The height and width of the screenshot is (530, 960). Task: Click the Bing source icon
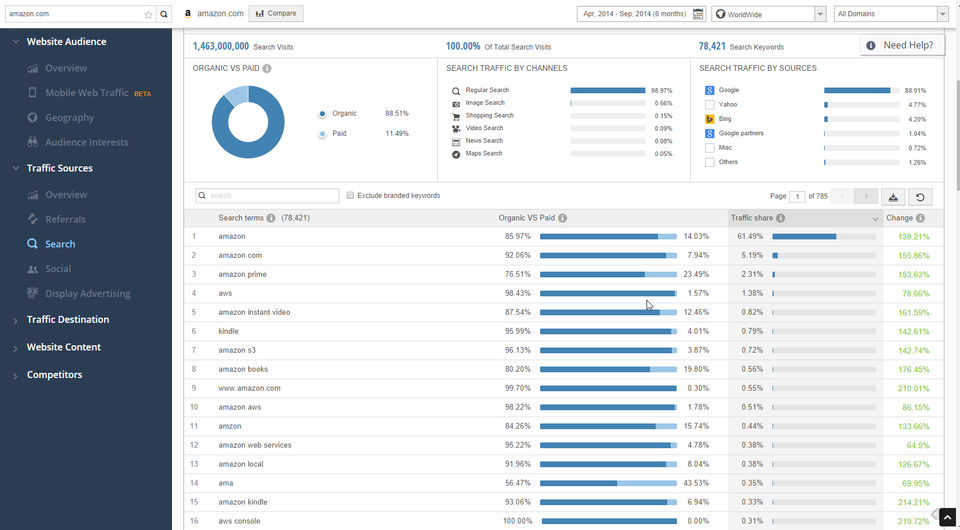(x=710, y=119)
